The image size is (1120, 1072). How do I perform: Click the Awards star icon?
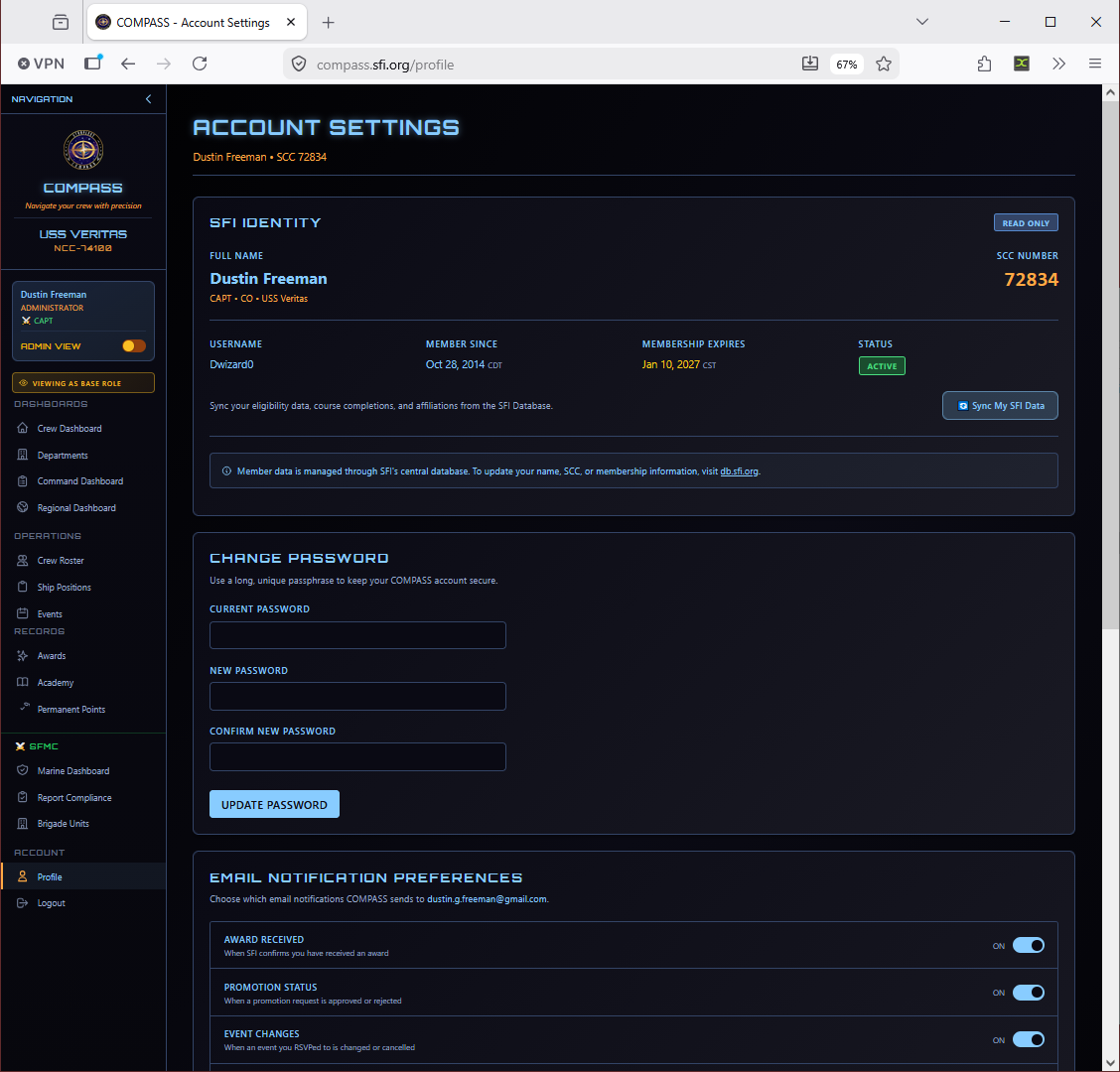[23, 656]
